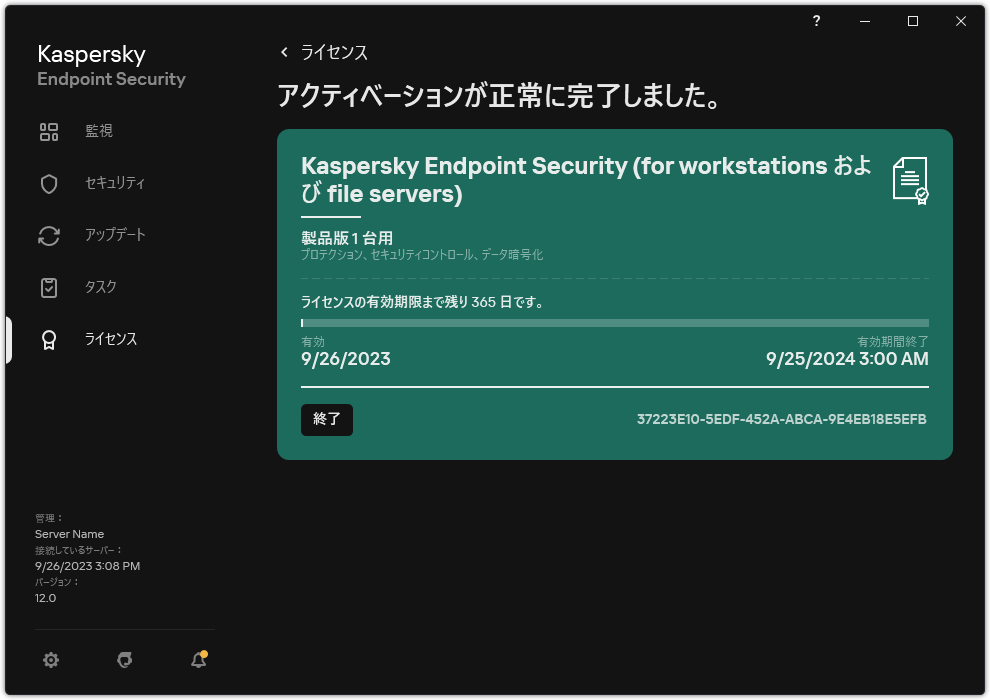Select the アップデート (Update) arrows icon
The height and width of the screenshot is (700, 990).
49,235
